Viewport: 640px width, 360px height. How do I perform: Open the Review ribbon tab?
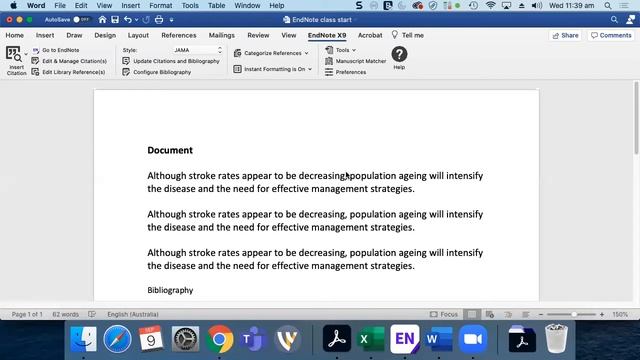click(x=258, y=36)
